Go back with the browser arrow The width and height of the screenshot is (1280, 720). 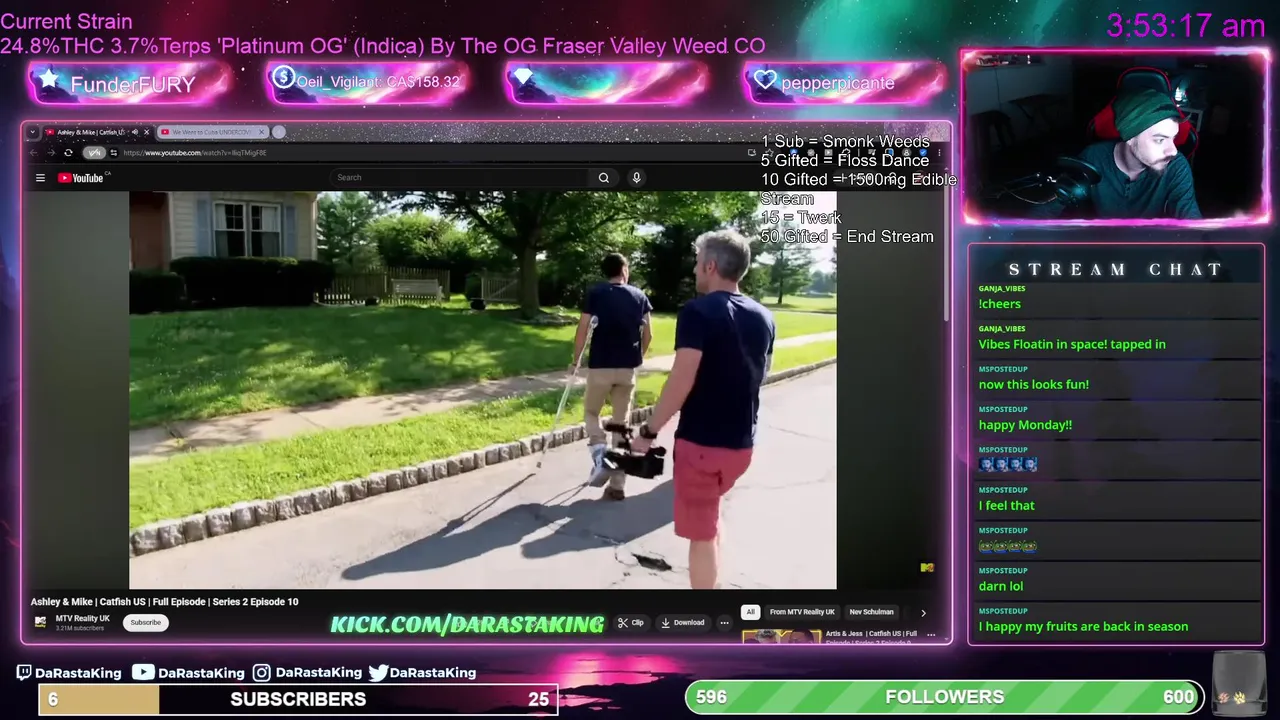34,153
